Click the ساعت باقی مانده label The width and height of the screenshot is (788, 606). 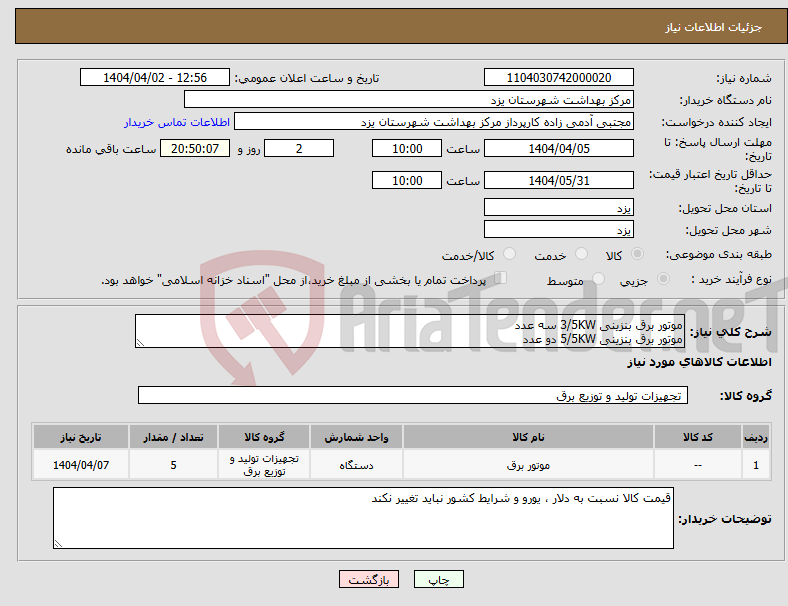click(111, 149)
